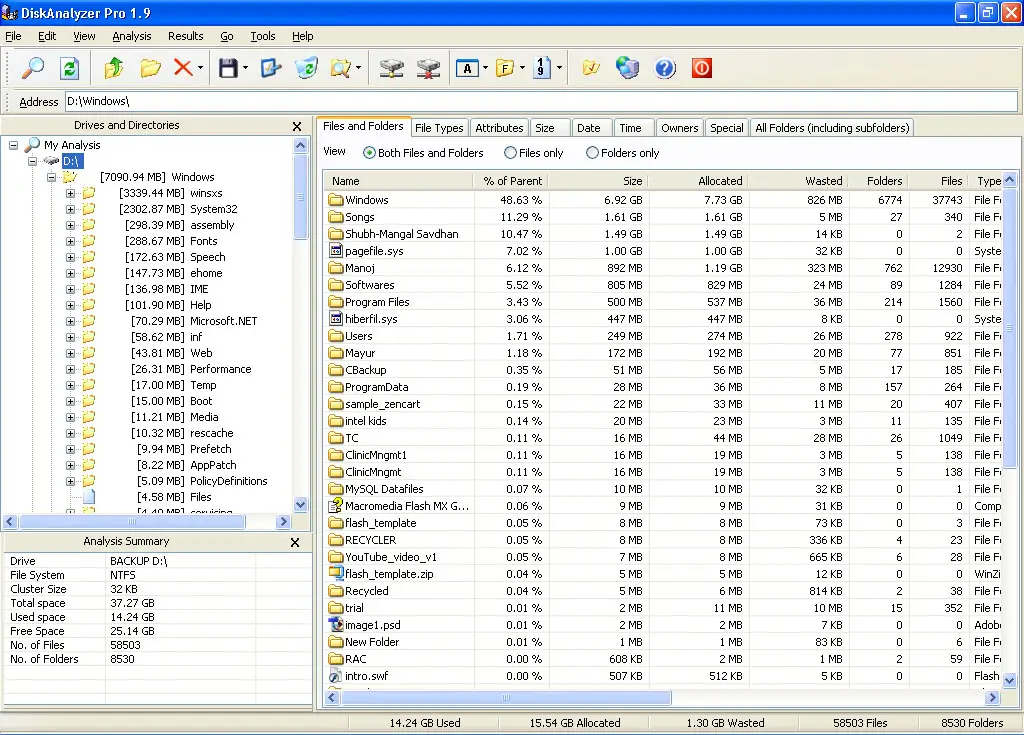Click the disconnect network drive icon
1024x735 pixels.
[x=428, y=68]
